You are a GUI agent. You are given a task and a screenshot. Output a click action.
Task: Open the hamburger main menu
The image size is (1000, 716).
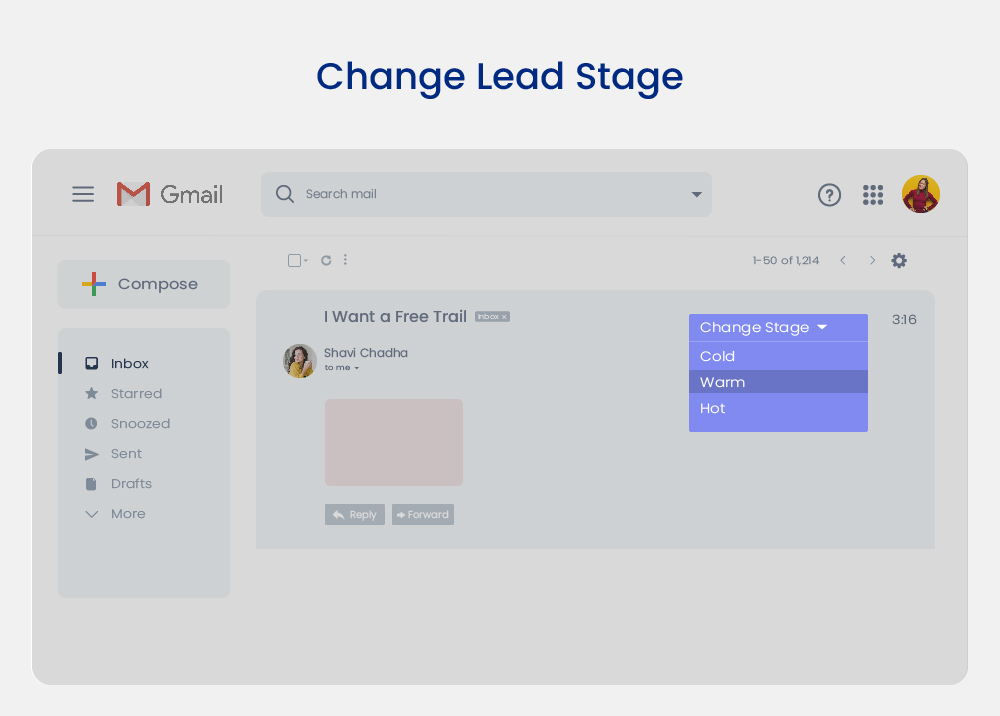click(83, 194)
